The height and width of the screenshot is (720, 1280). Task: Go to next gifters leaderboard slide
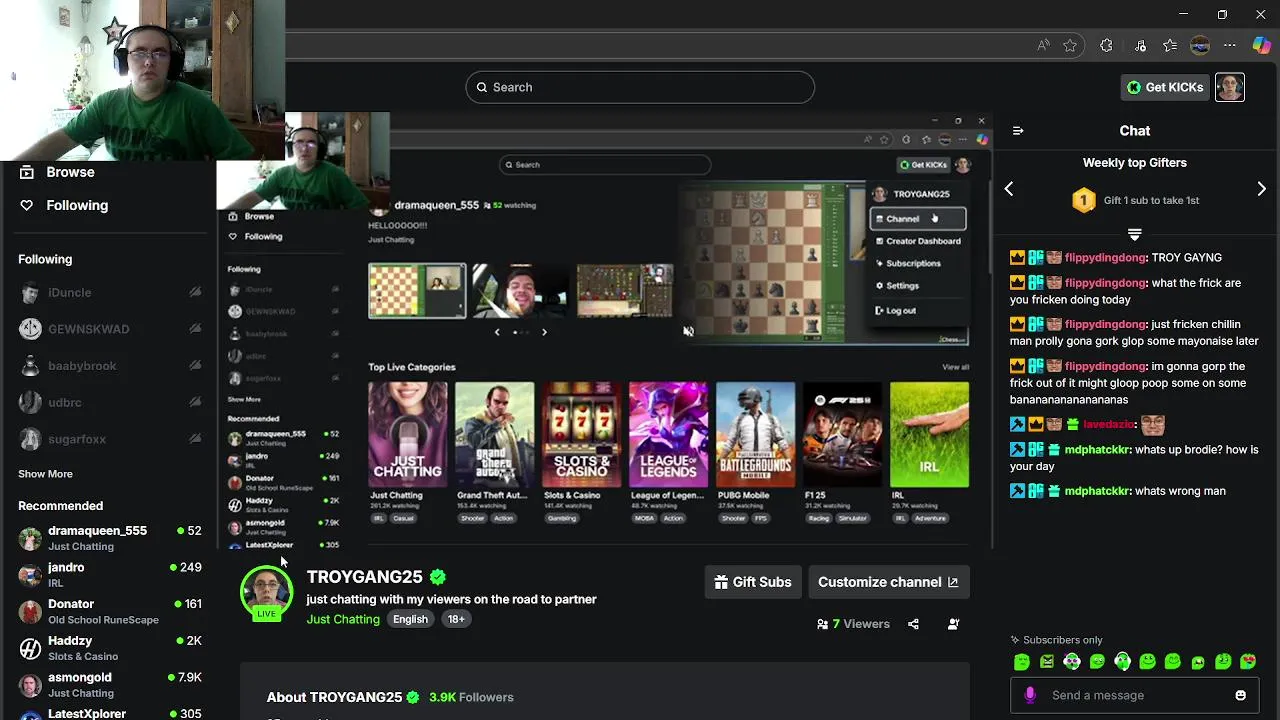point(1261,189)
